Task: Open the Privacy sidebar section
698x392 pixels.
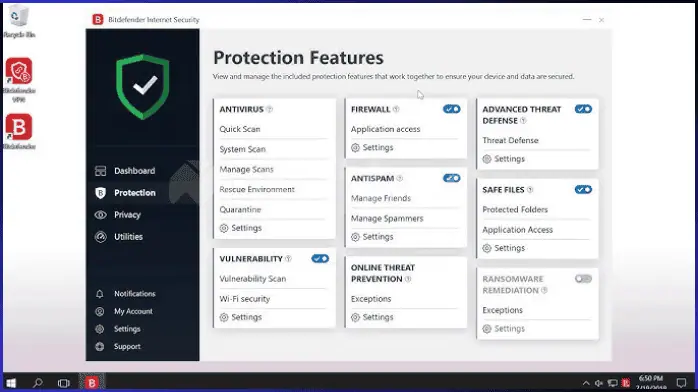Action: pyautogui.click(x=127, y=214)
